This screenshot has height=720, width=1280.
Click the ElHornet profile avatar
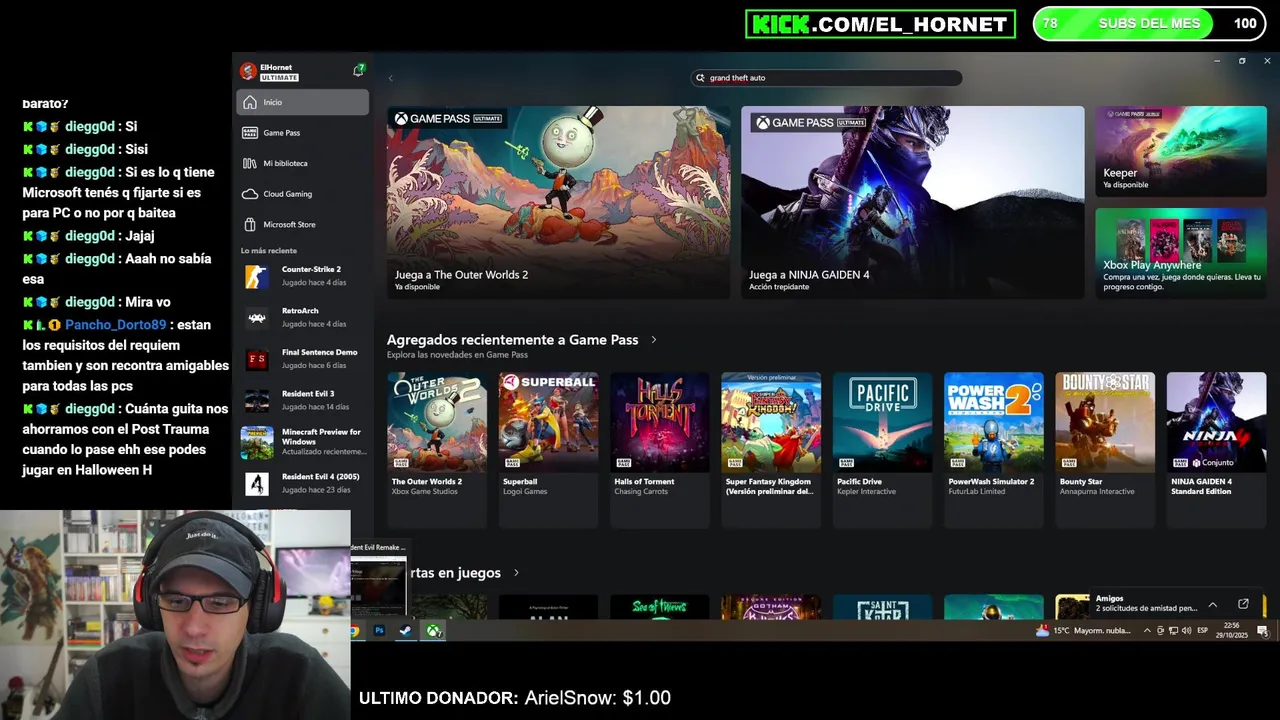point(248,71)
